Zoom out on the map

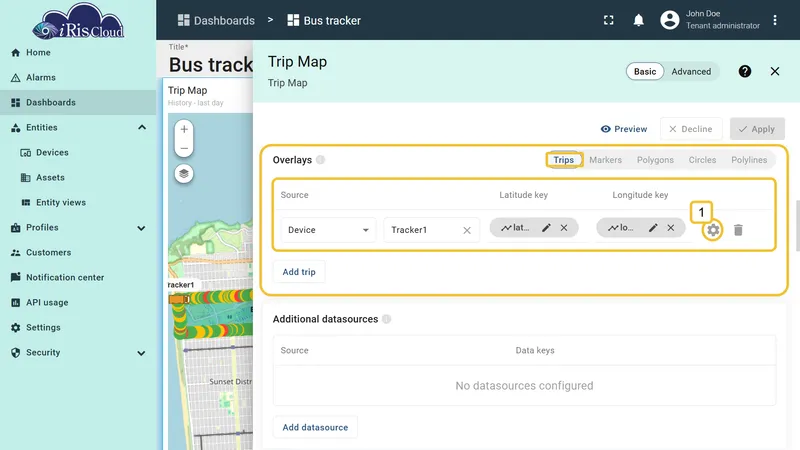[184, 148]
